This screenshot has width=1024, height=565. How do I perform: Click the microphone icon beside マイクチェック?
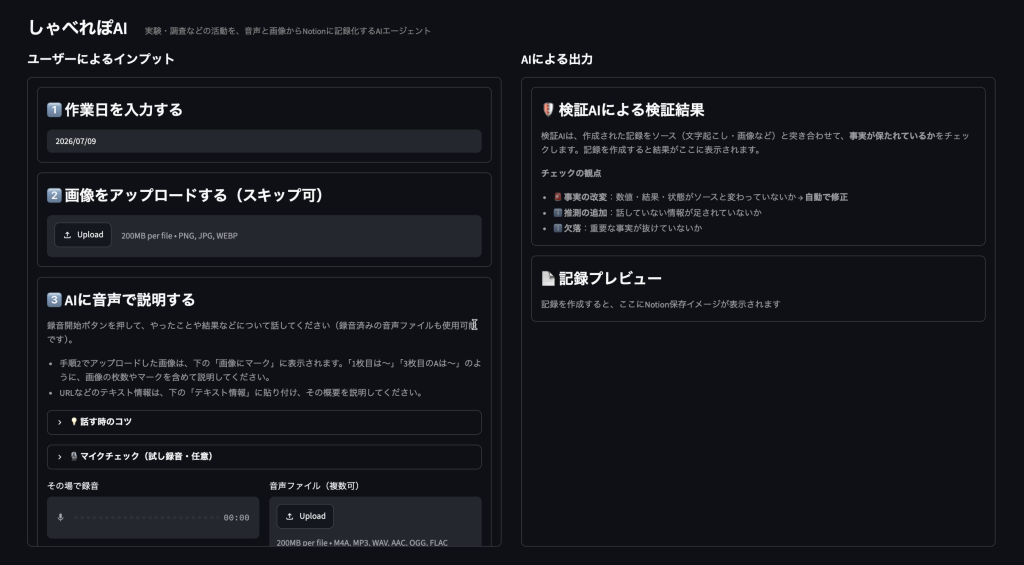74,457
